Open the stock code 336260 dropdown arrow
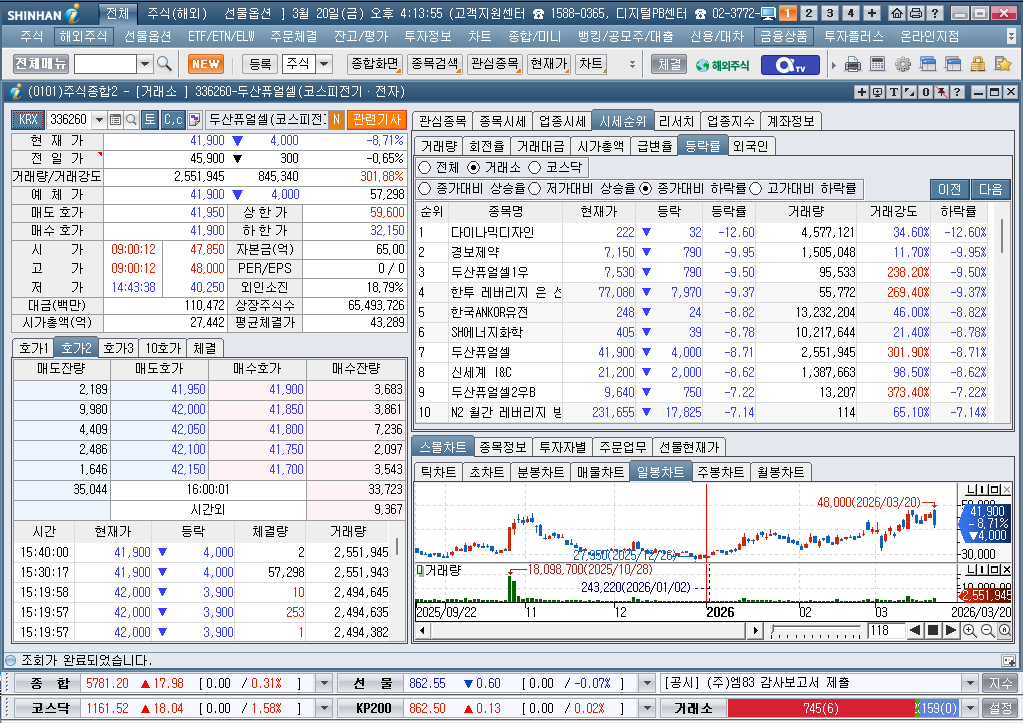Viewport: 1023px width, 723px height. 99,119
